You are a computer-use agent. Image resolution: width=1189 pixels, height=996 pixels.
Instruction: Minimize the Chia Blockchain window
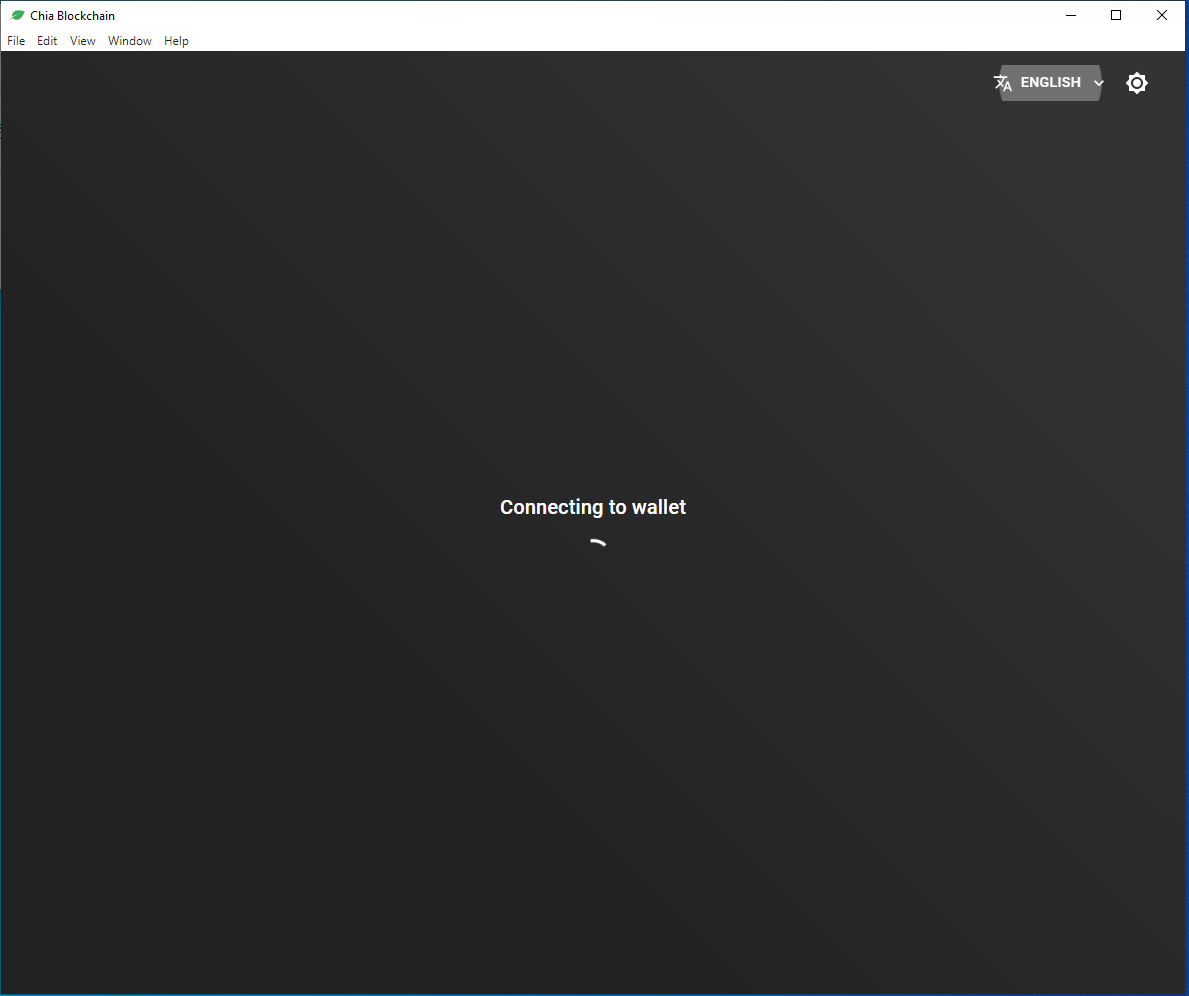(x=1071, y=15)
